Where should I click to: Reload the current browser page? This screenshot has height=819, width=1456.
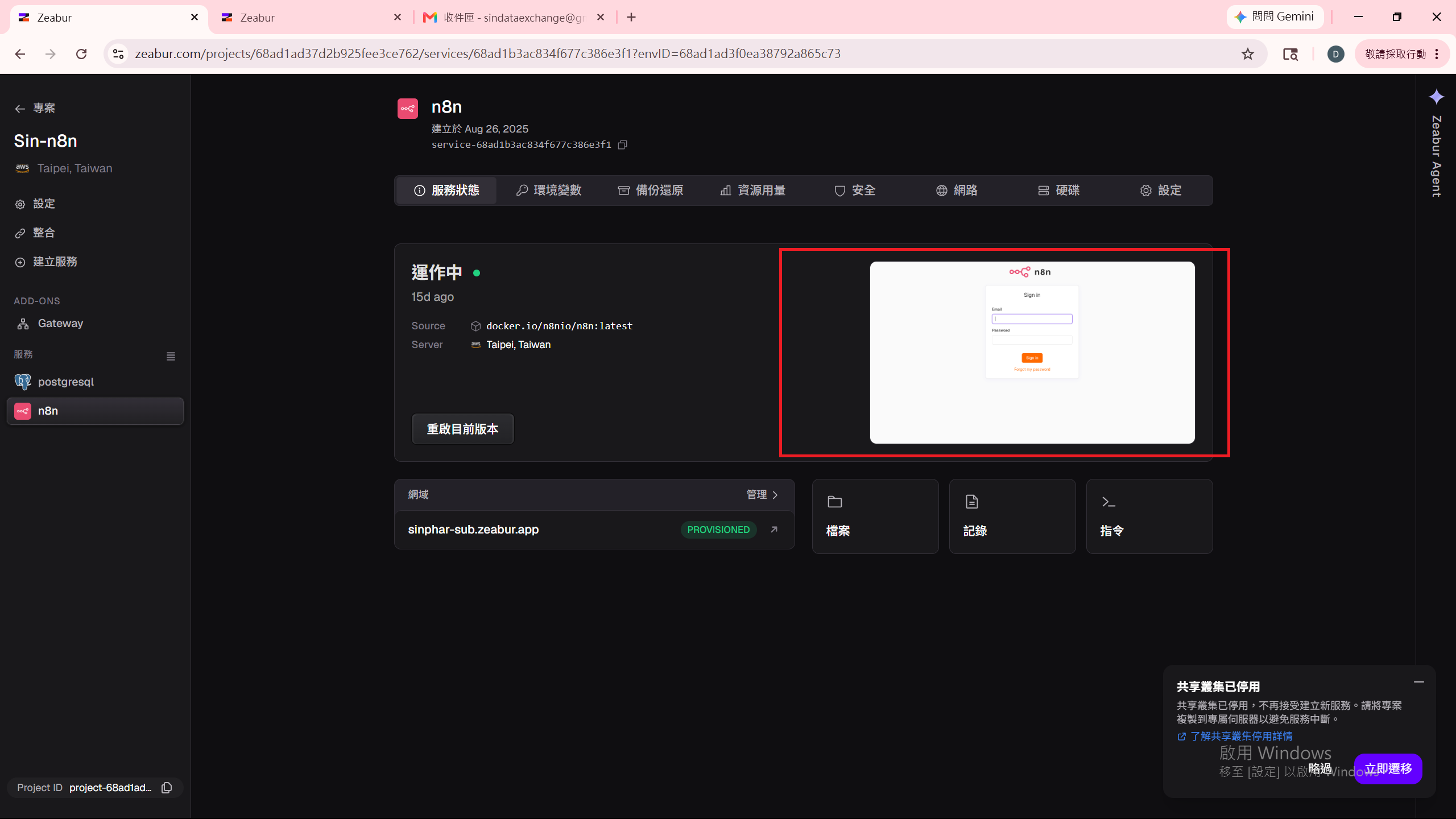pyautogui.click(x=81, y=54)
